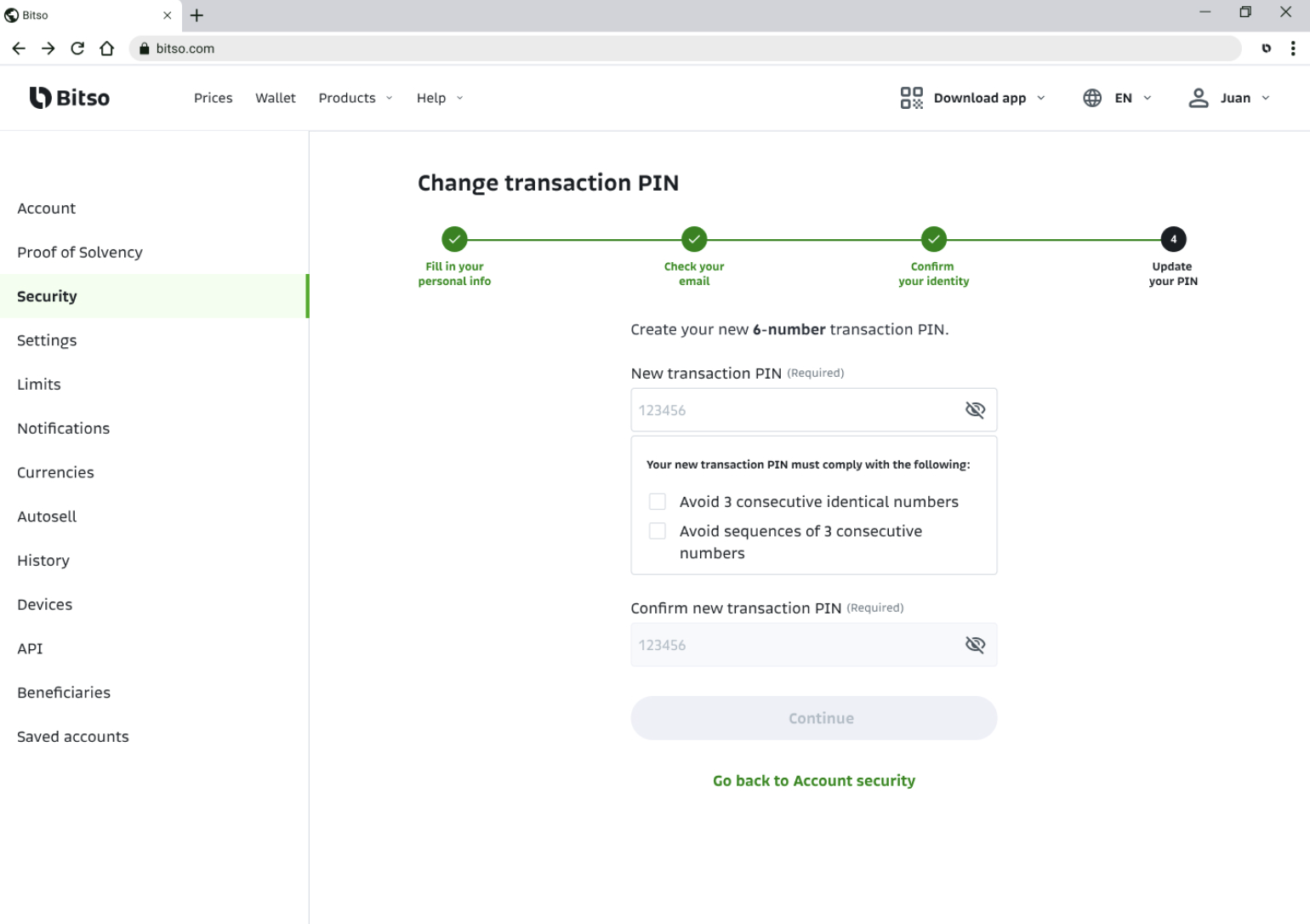Viewport: 1310px width, 924px height.
Task: Click Go back to Account security link
Action: [x=814, y=780]
